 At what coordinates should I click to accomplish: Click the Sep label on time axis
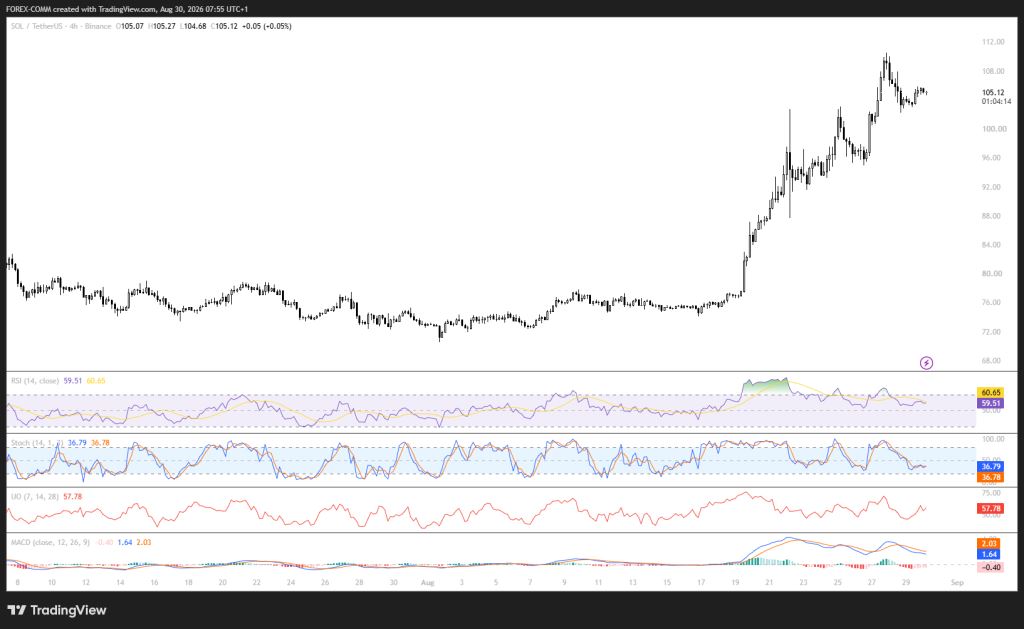point(957,583)
